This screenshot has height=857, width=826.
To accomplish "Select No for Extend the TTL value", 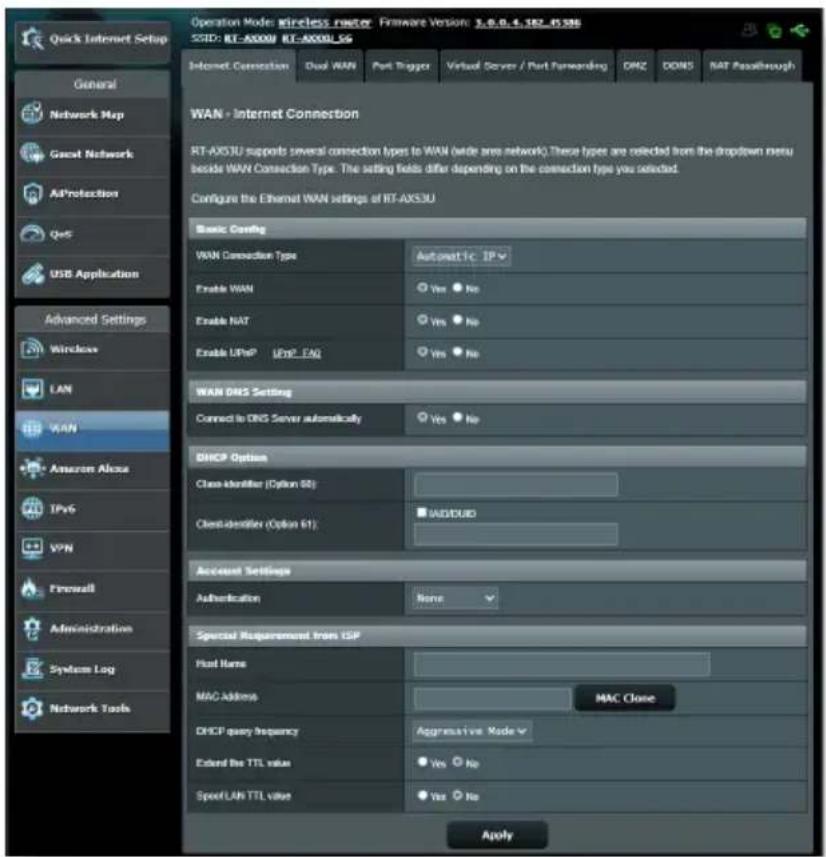I will 458,761.
